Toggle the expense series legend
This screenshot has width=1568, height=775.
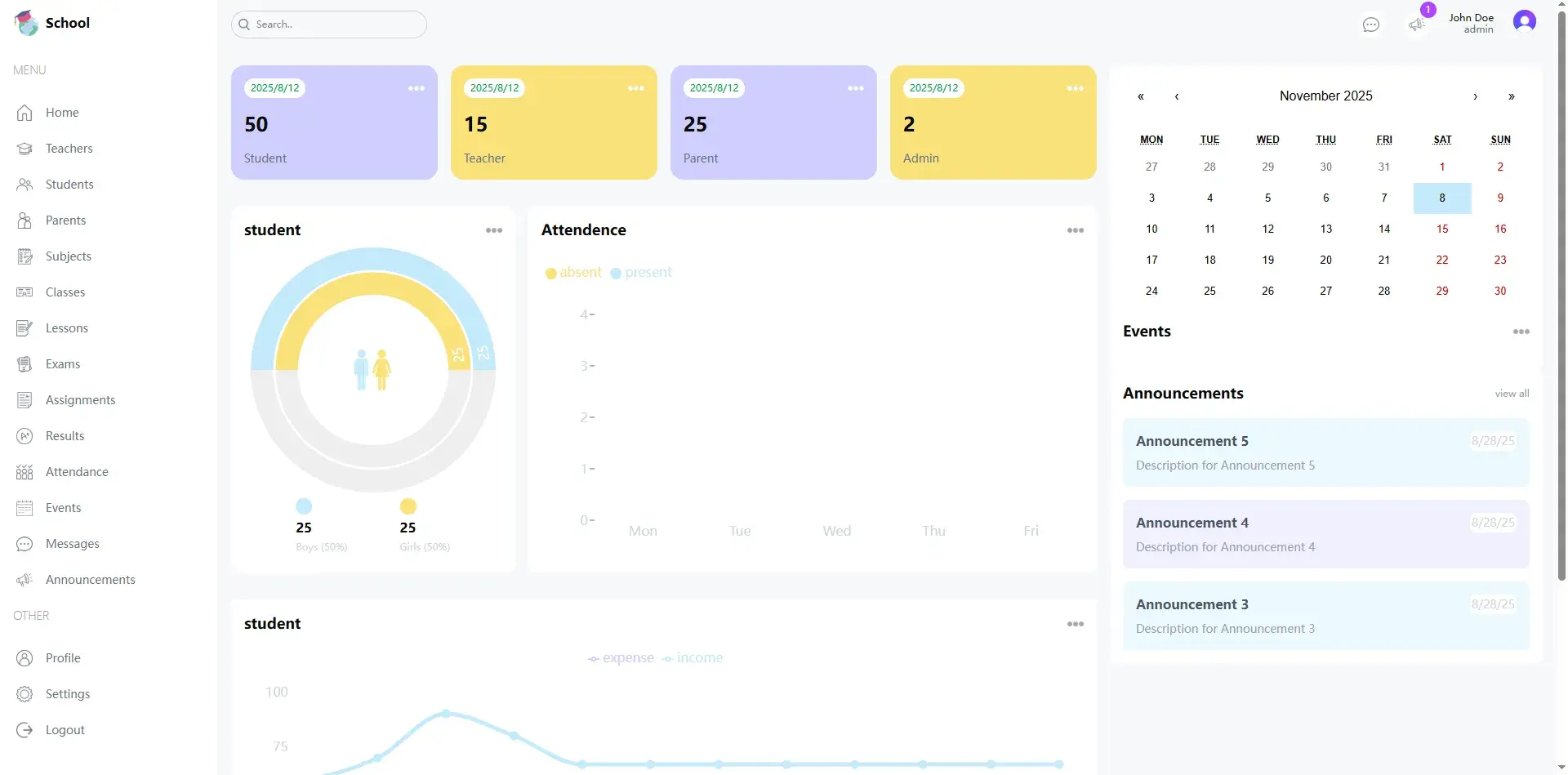621,658
